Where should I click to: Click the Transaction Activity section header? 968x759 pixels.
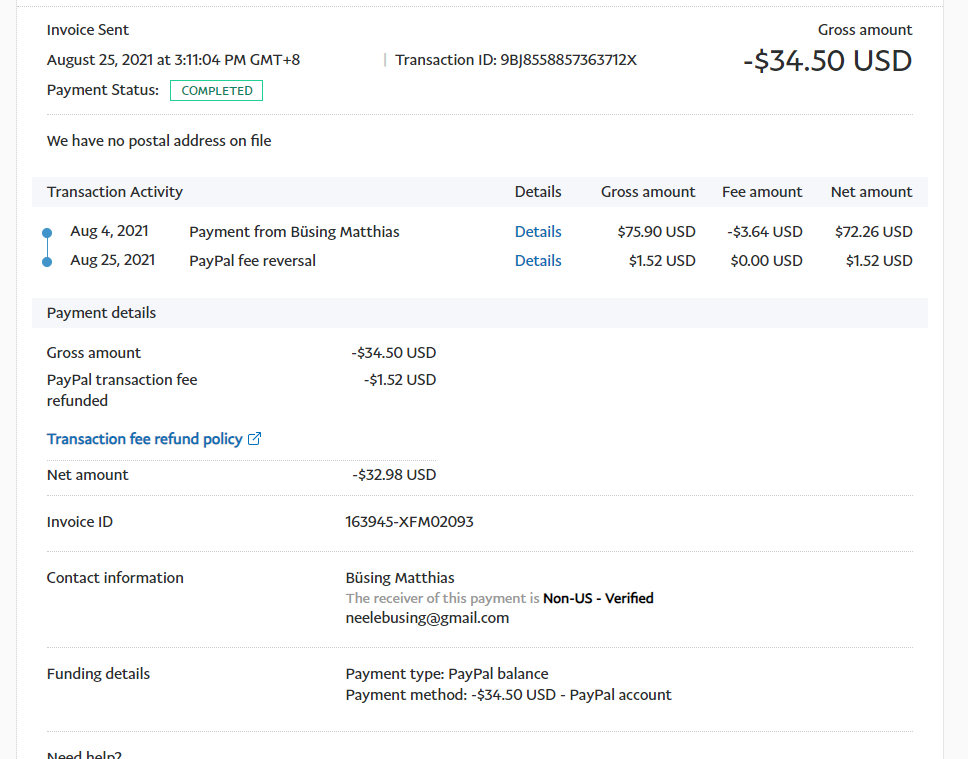(115, 192)
